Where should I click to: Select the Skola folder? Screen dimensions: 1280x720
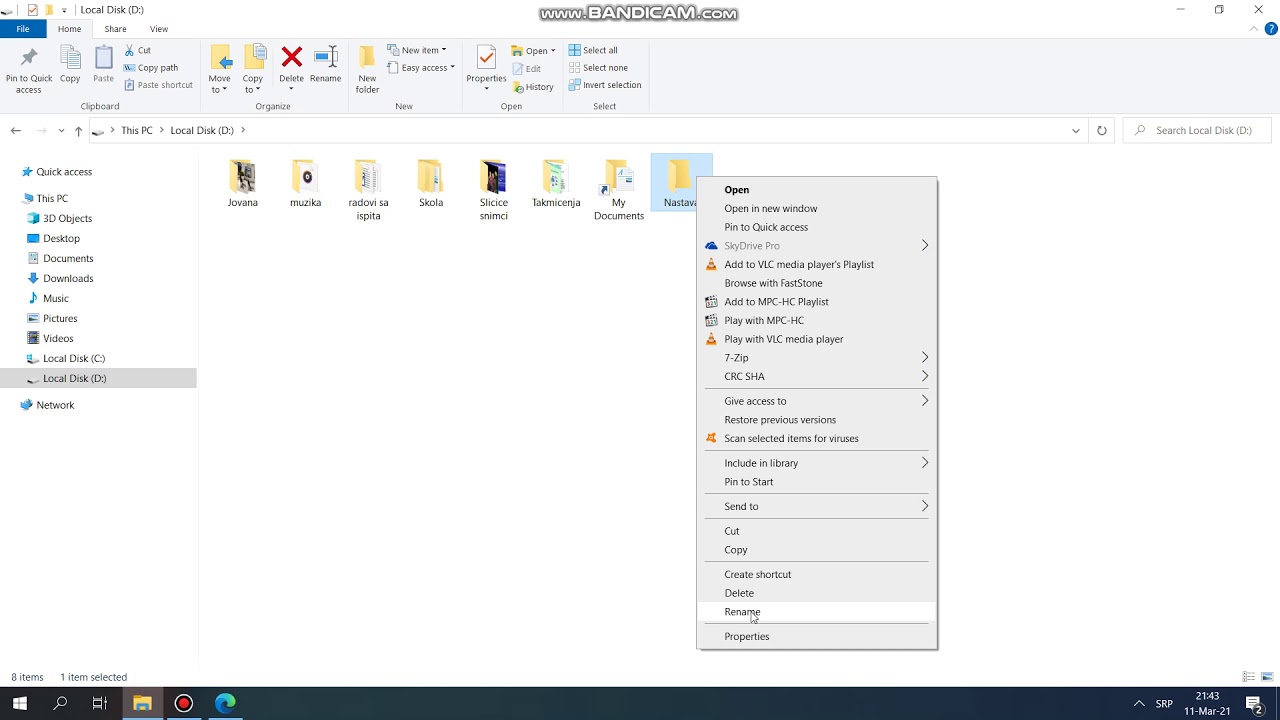point(431,183)
